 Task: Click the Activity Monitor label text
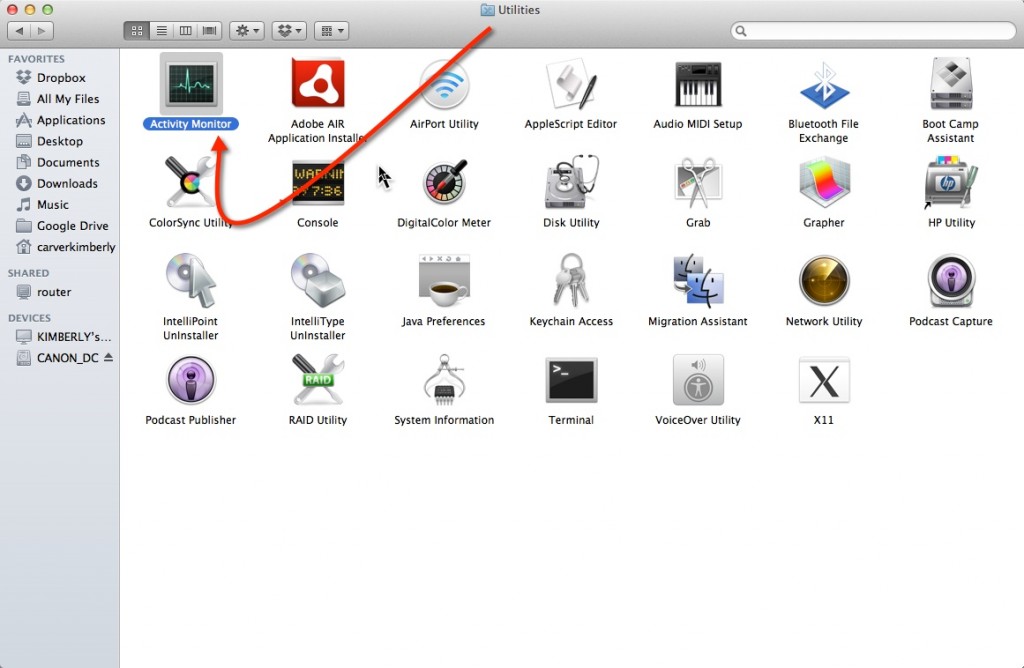(x=191, y=124)
